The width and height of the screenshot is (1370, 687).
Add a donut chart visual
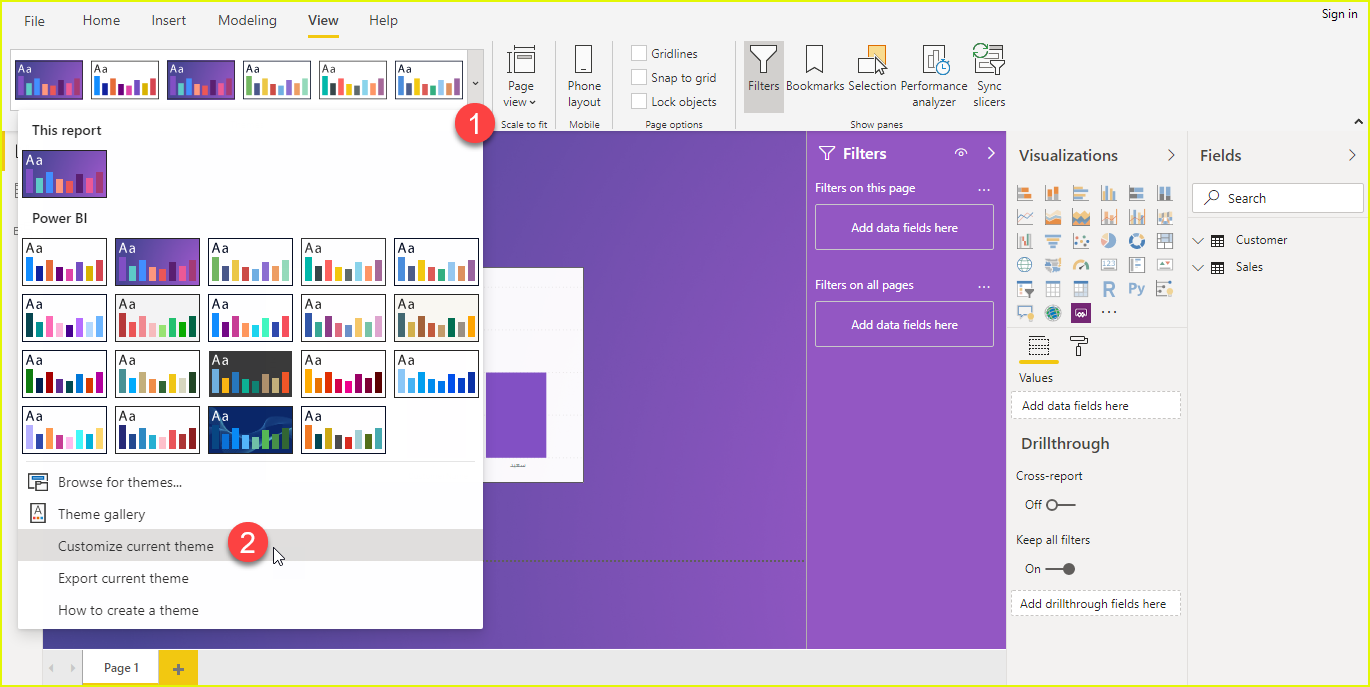click(1137, 240)
